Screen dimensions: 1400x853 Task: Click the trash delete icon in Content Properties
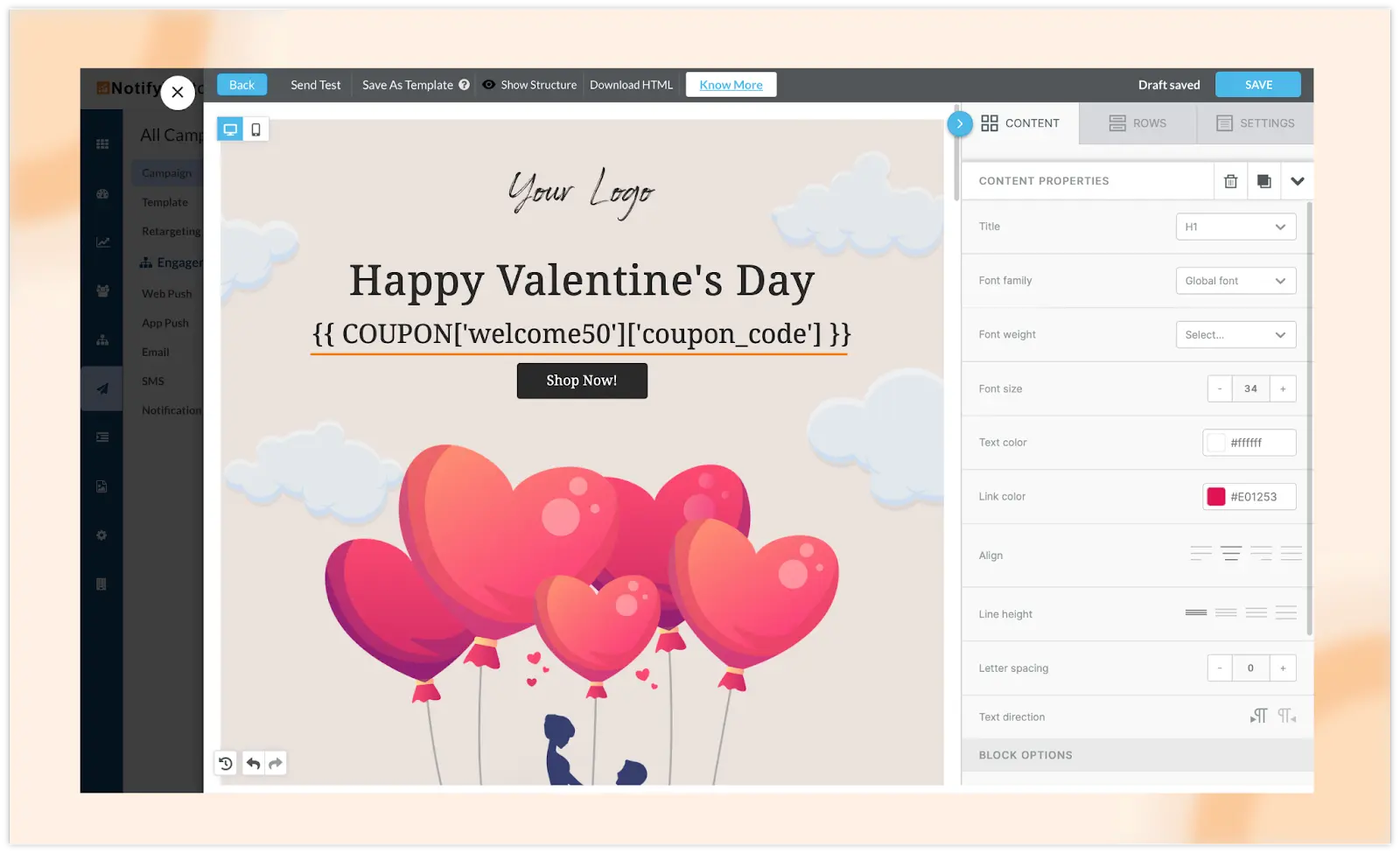coord(1230,181)
